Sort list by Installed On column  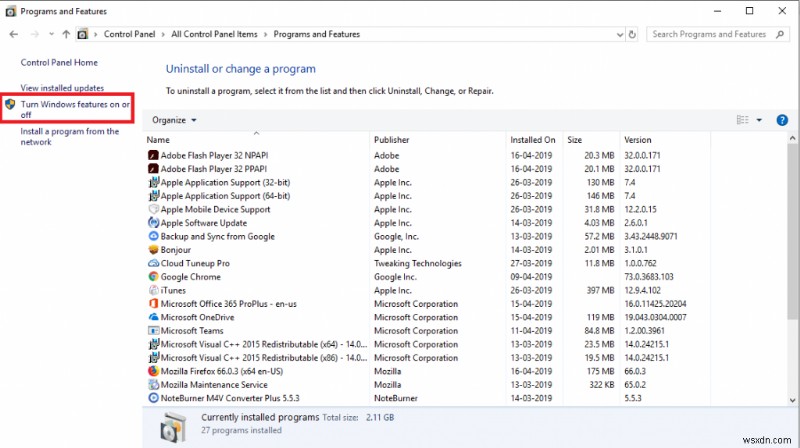(533, 140)
